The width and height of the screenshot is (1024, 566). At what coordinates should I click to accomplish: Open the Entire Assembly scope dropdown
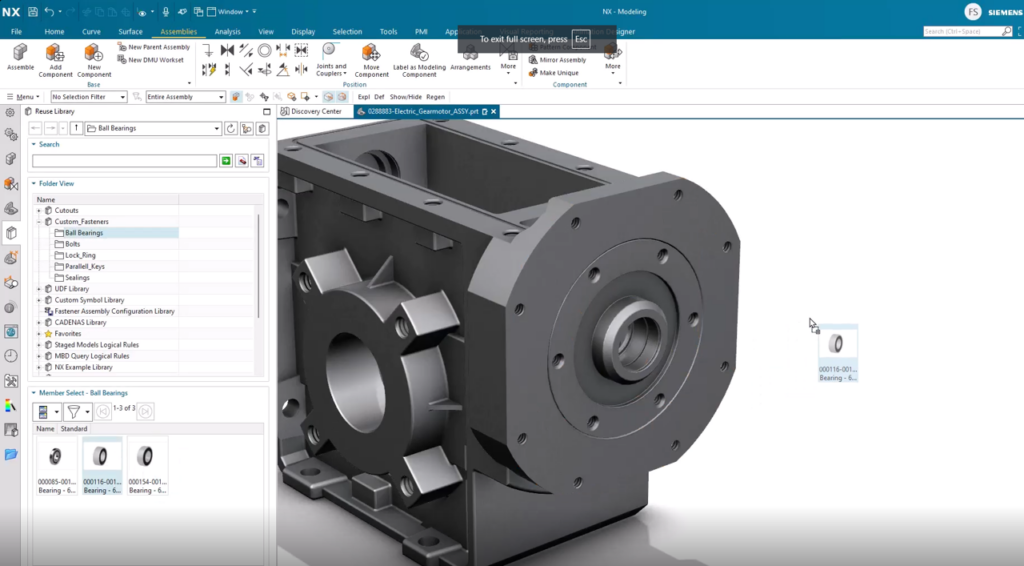(x=185, y=97)
